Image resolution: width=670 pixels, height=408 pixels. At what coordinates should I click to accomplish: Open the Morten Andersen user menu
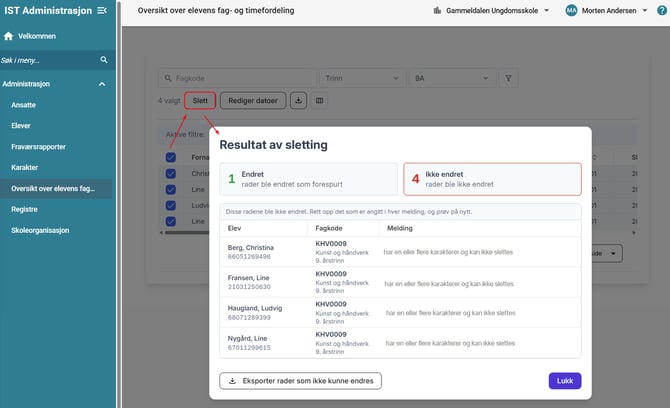(x=606, y=10)
